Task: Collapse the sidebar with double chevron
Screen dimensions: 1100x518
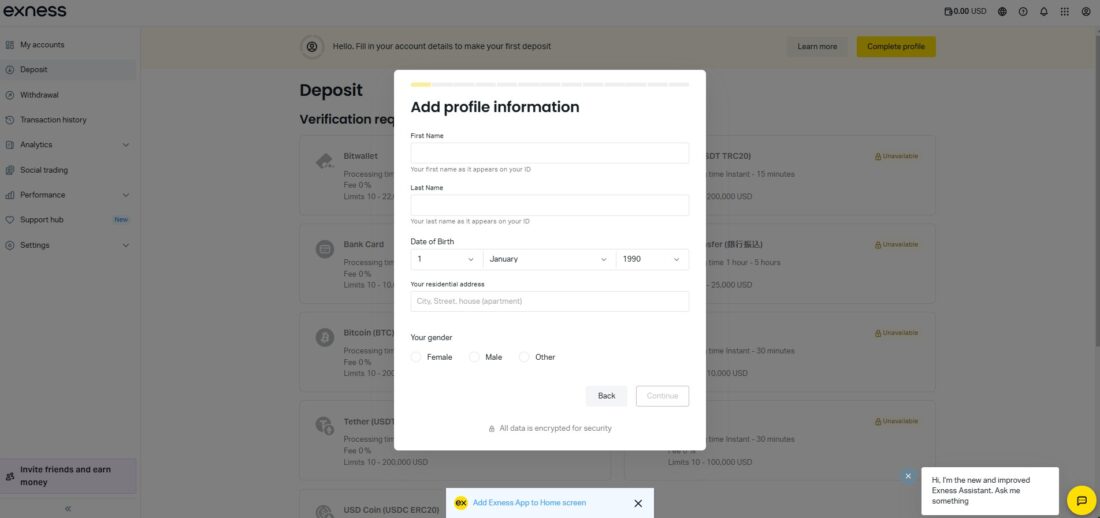Action: (x=68, y=509)
